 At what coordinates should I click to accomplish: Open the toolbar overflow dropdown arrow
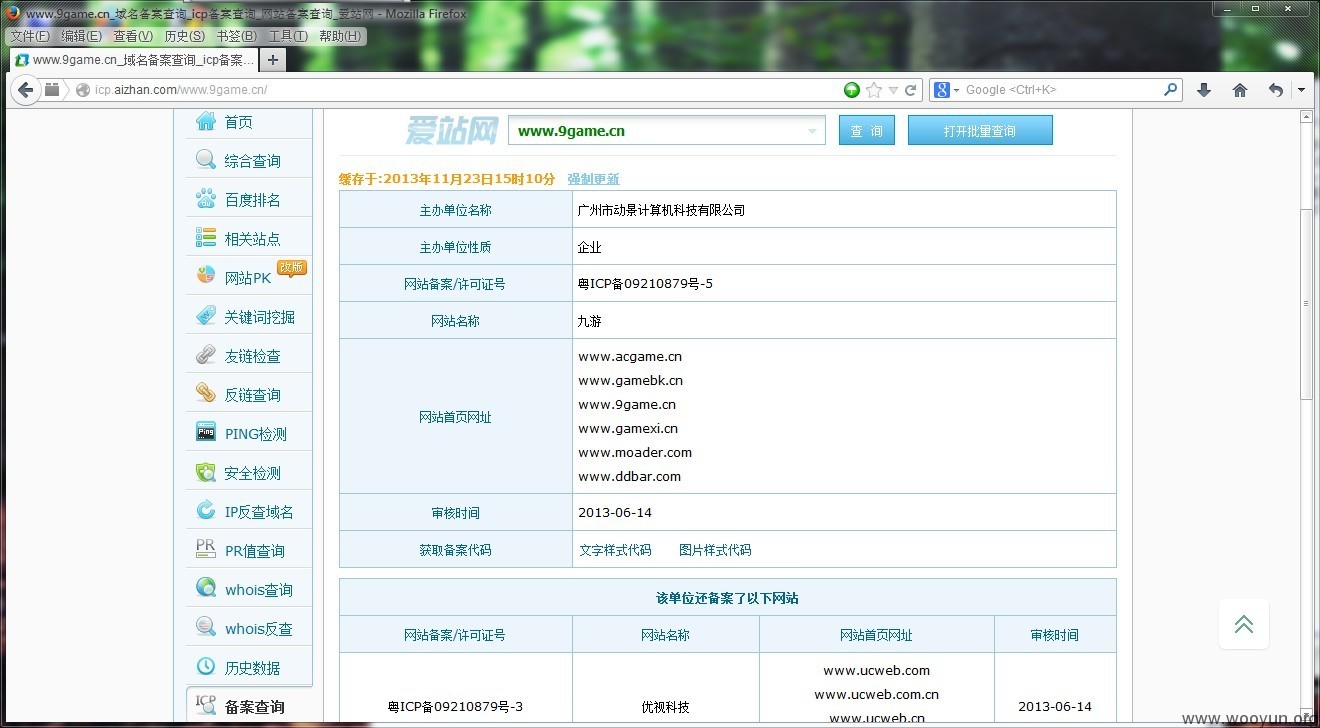[1301, 90]
